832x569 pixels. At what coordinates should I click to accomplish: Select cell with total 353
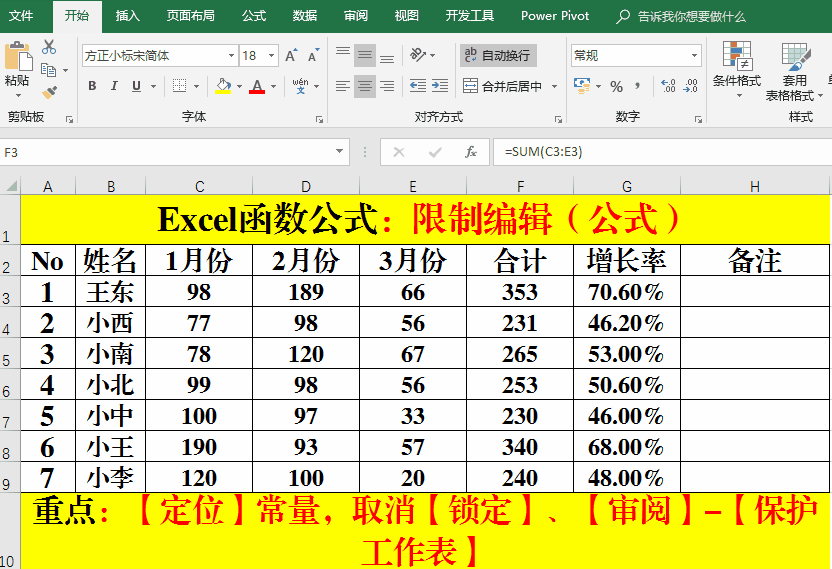tap(520, 291)
